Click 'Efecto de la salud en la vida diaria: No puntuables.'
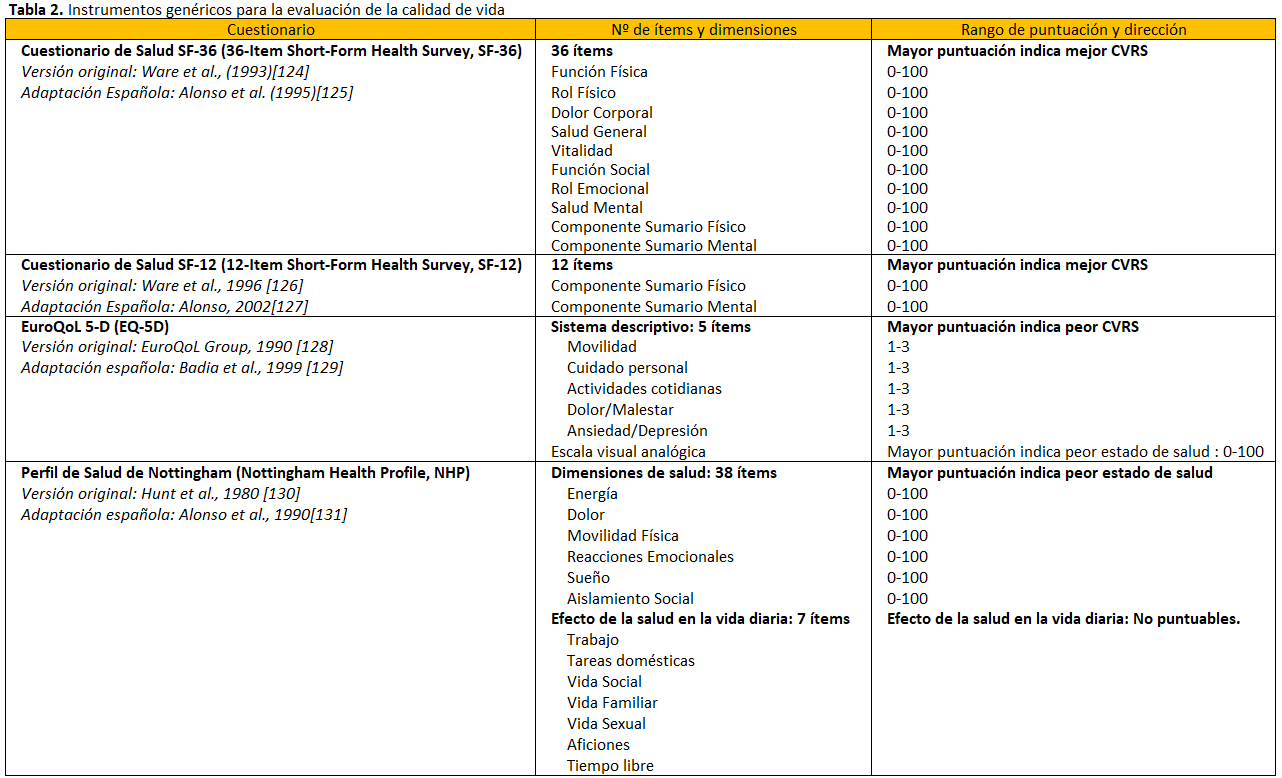This screenshot has height=778, width=1282. 1063,619
